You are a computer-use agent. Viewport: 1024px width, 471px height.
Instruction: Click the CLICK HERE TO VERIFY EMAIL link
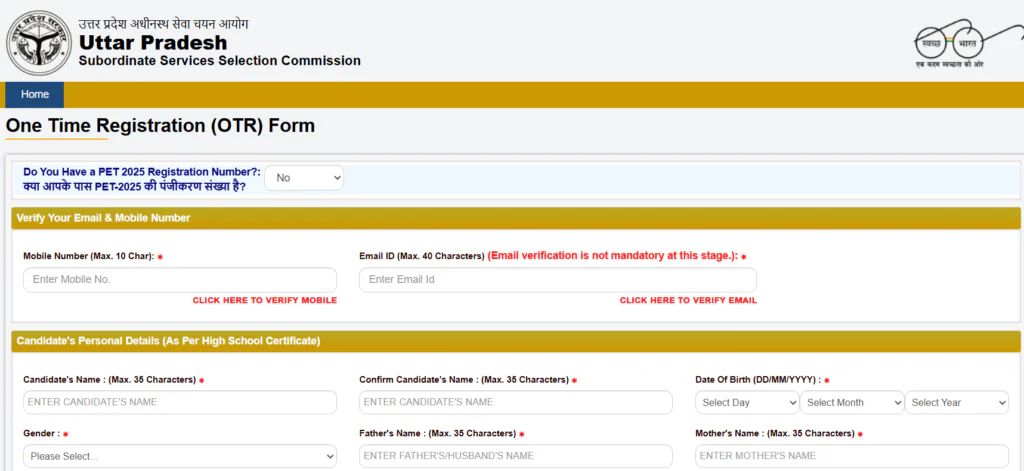click(688, 300)
